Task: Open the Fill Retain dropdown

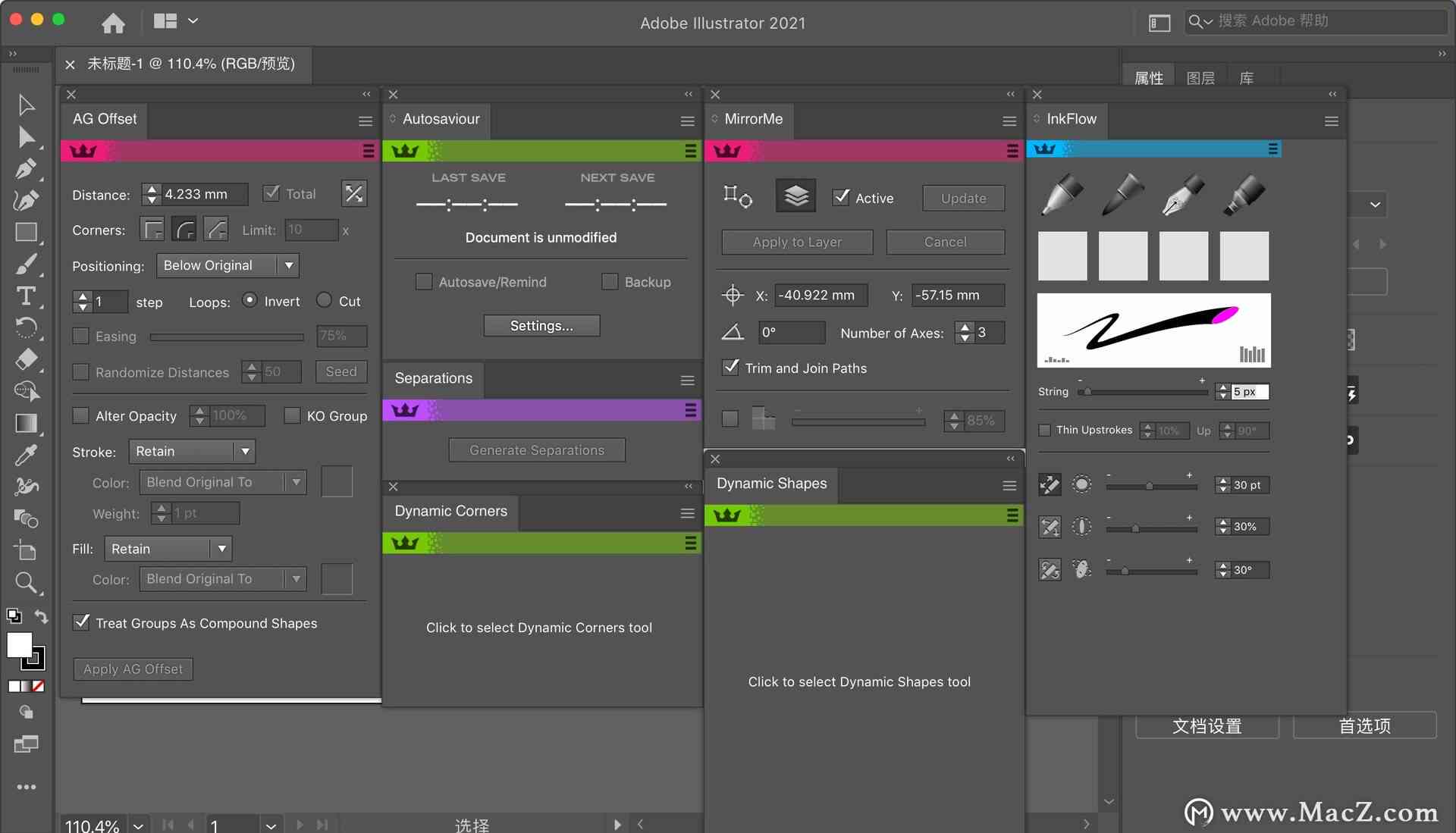Action: (168, 549)
